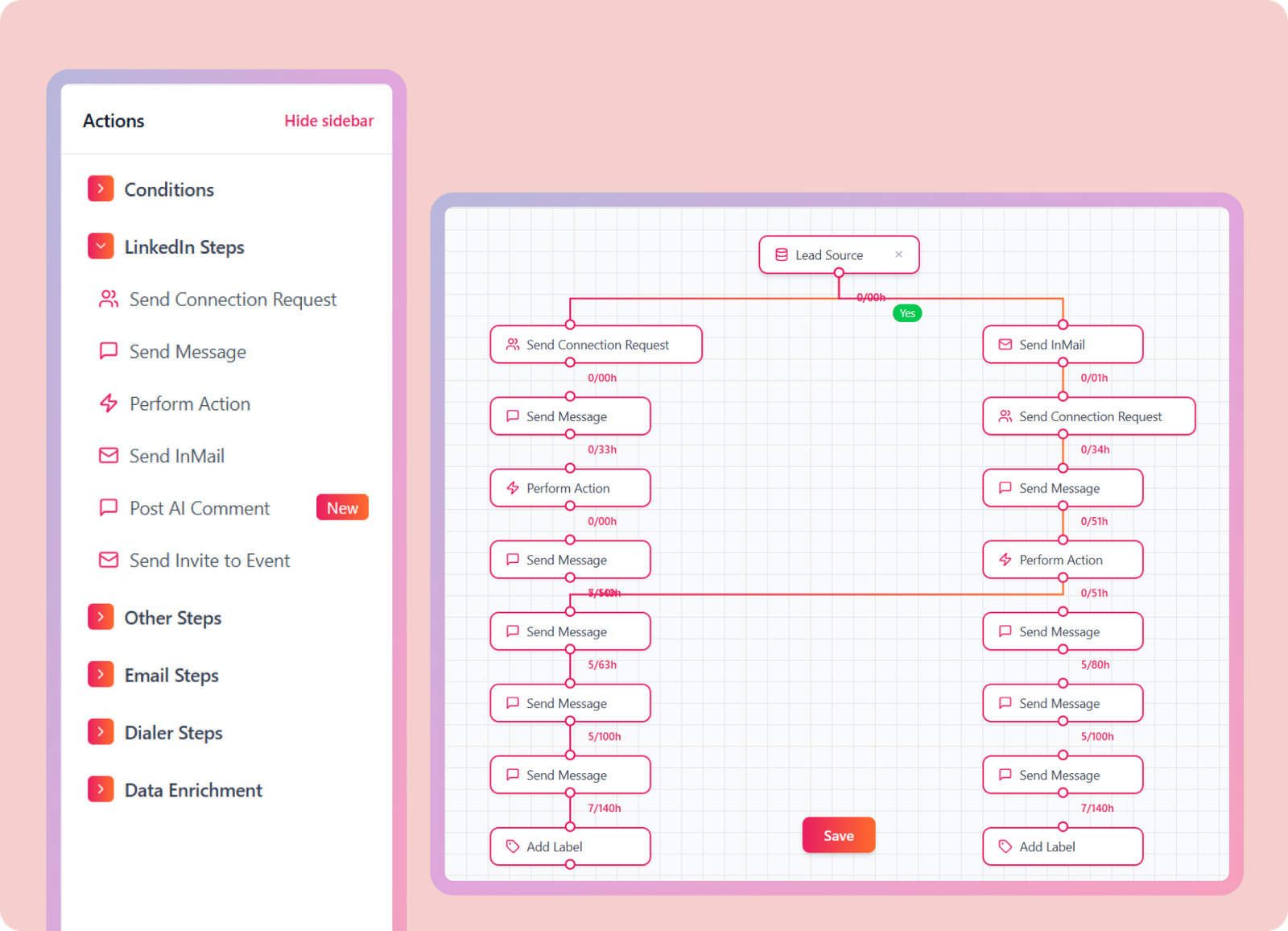The width and height of the screenshot is (1288, 931).
Task: Collapse the LinkedIn Steps section
Action: point(101,246)
